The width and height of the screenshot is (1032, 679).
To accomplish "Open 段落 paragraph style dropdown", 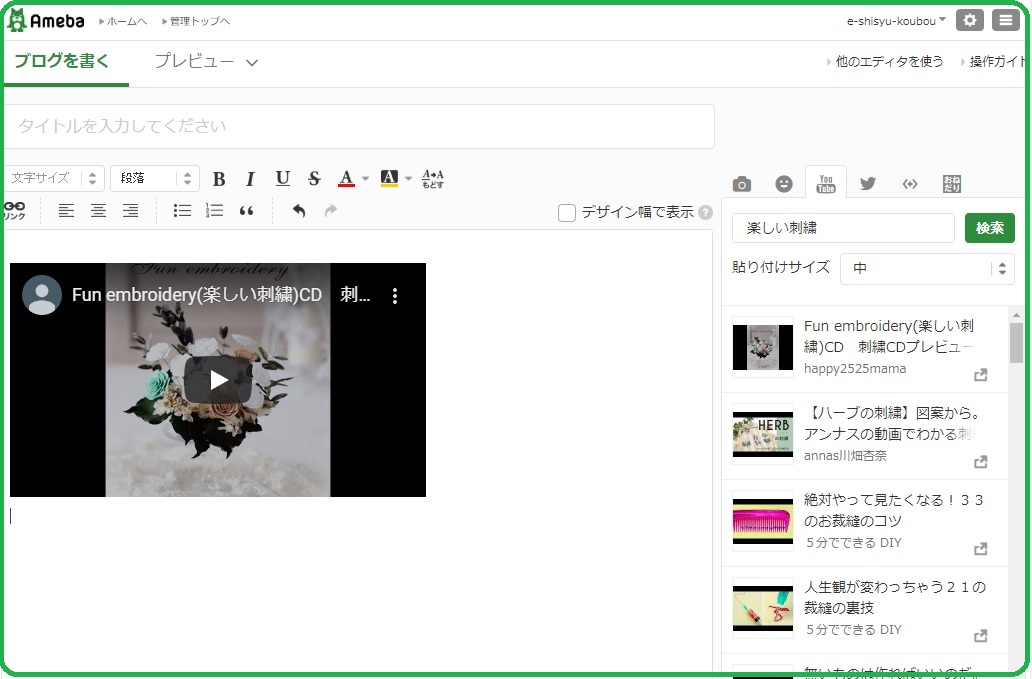I will tap(155, 178).
